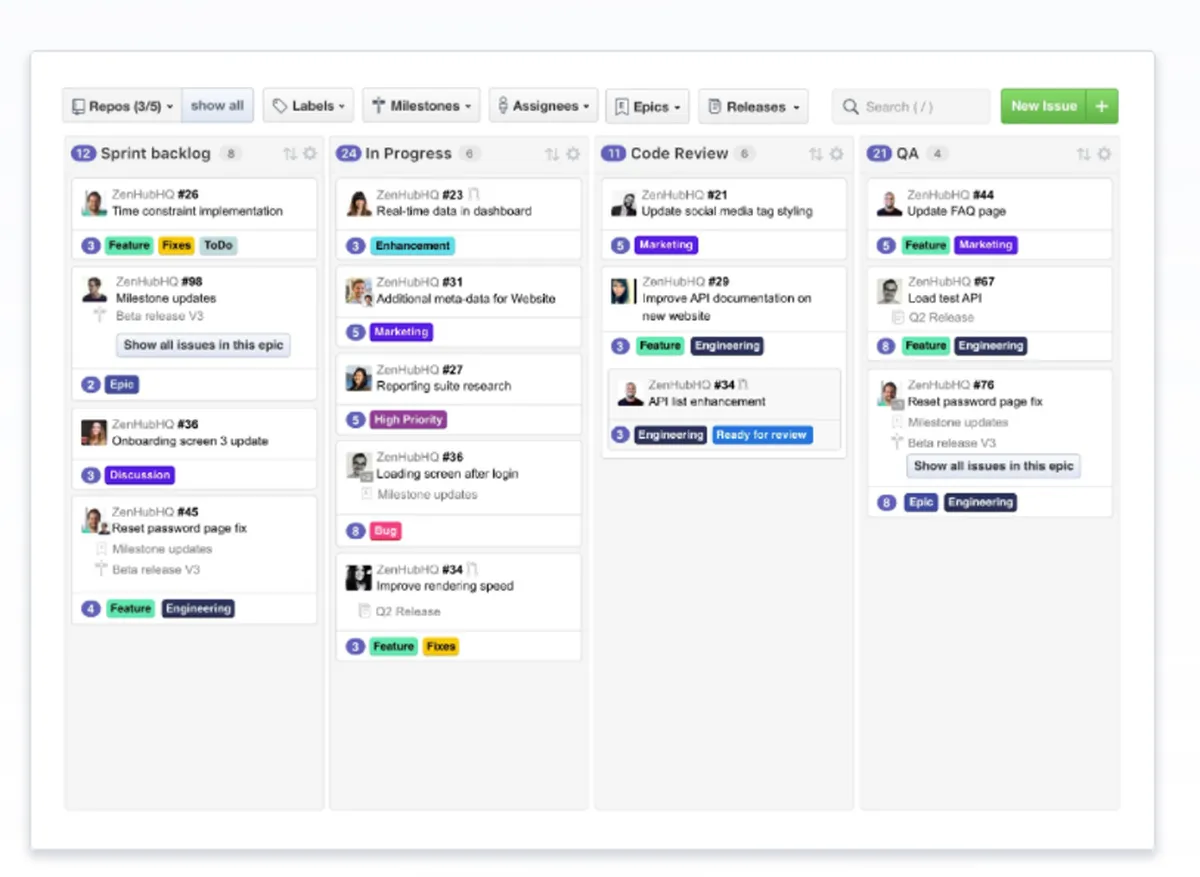Open the Epics filter dropdown
The width and height of the screenshot is (1200, 877).
tap(647, 106)
